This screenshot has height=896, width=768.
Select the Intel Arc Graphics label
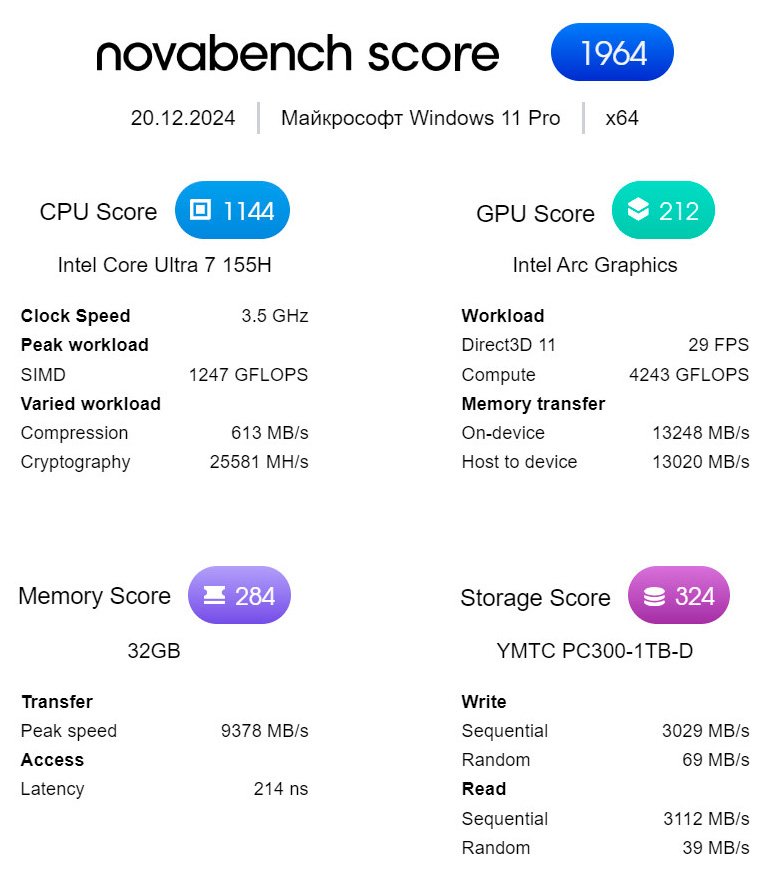tap(595, 265)
